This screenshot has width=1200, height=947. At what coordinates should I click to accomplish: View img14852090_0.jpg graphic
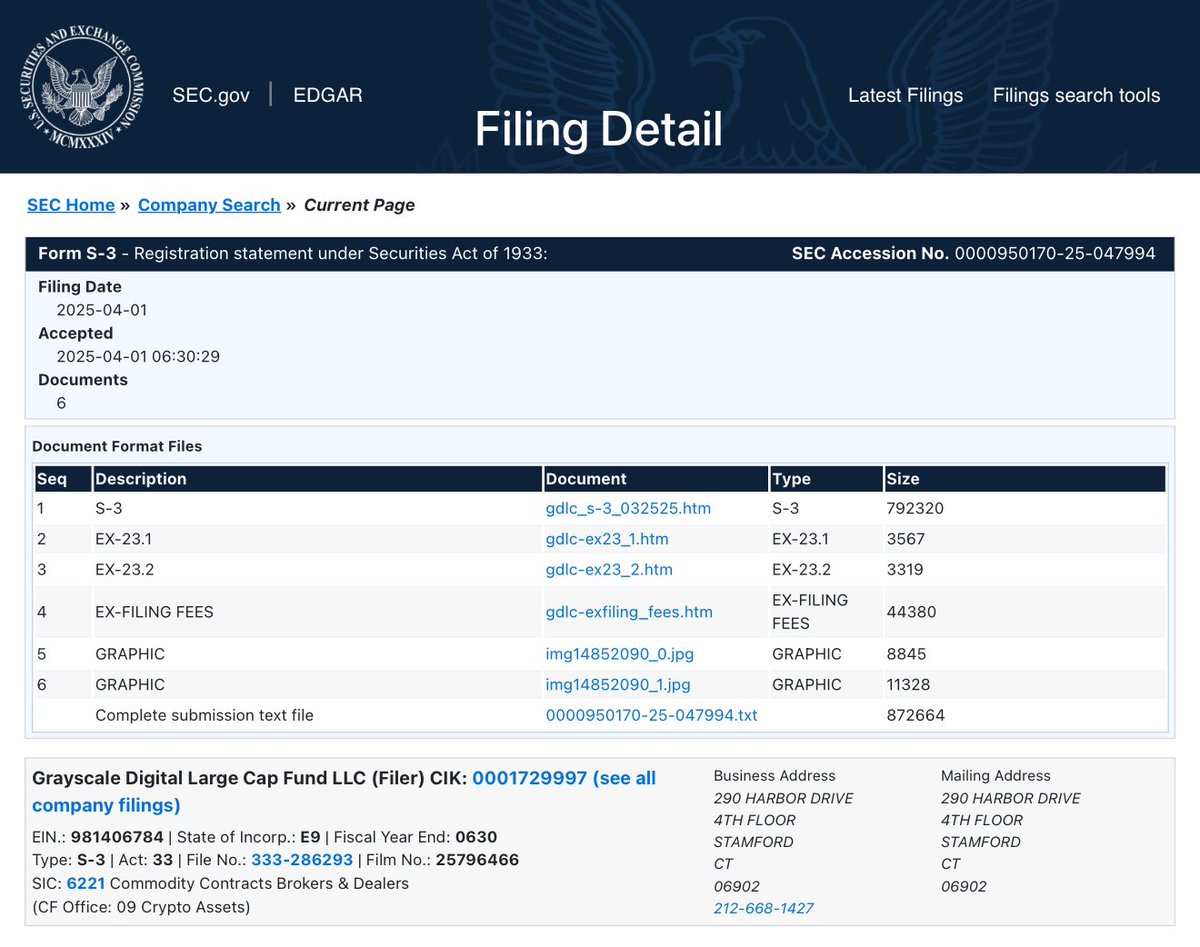click(x=620, y=654)
